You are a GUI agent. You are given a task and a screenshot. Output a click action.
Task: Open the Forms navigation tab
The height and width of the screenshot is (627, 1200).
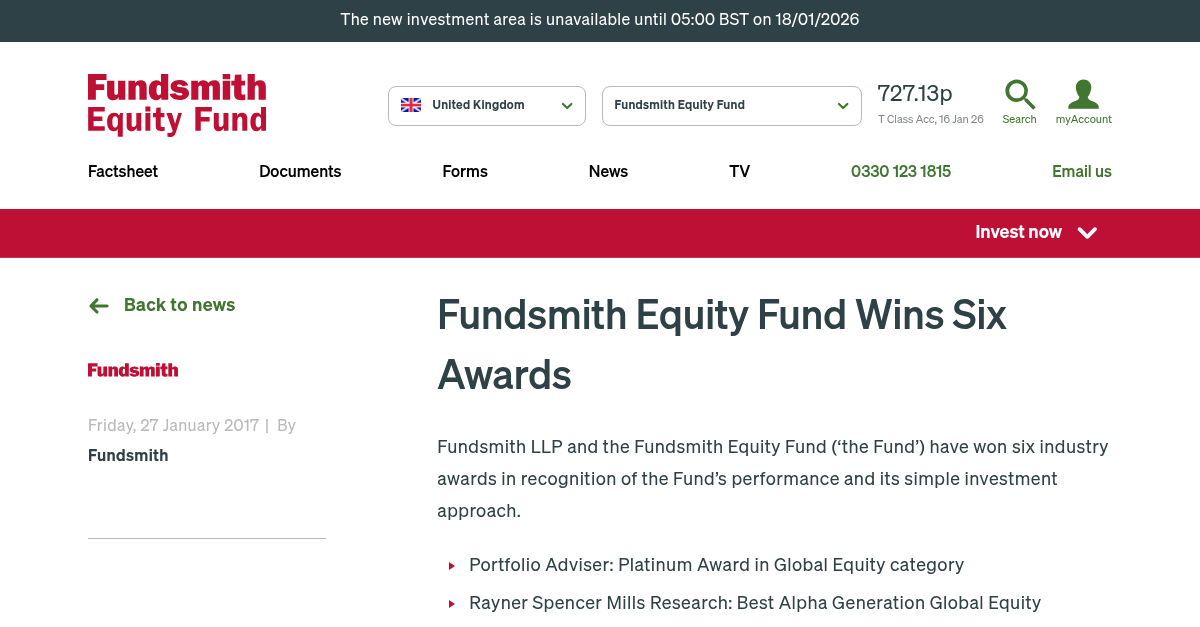[464, 171]
